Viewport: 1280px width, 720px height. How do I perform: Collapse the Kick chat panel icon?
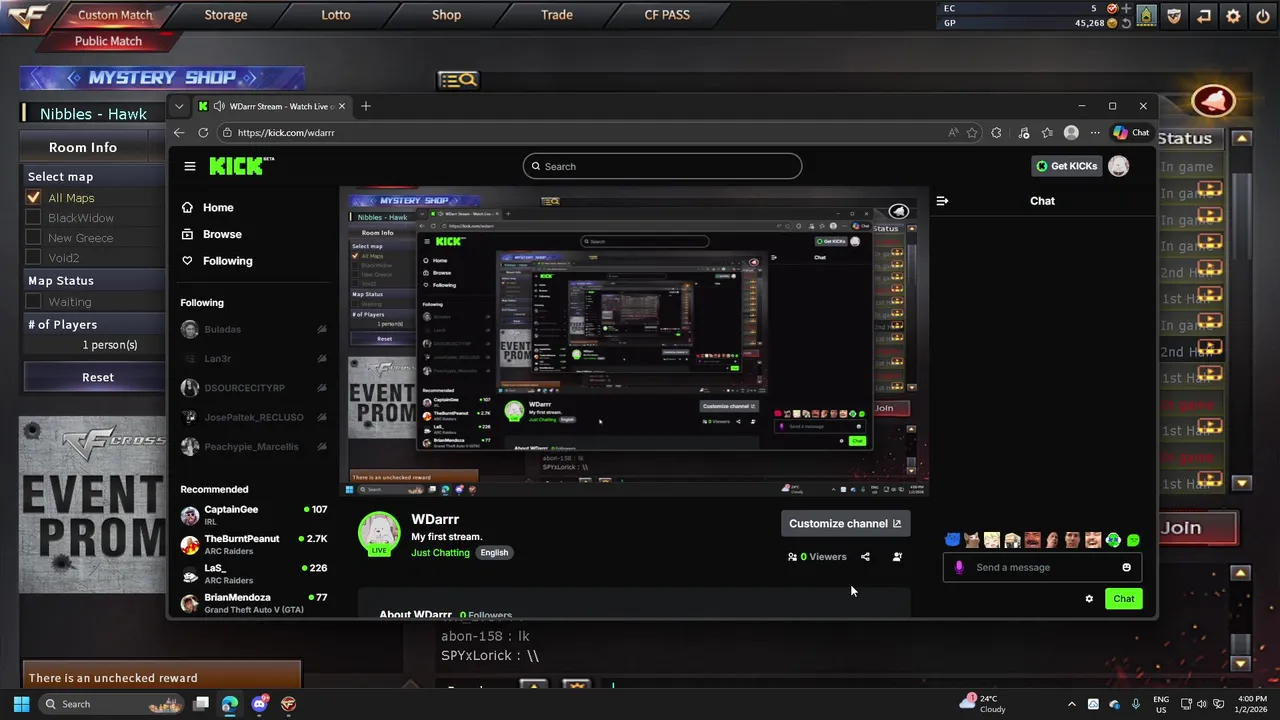(942, 201)
